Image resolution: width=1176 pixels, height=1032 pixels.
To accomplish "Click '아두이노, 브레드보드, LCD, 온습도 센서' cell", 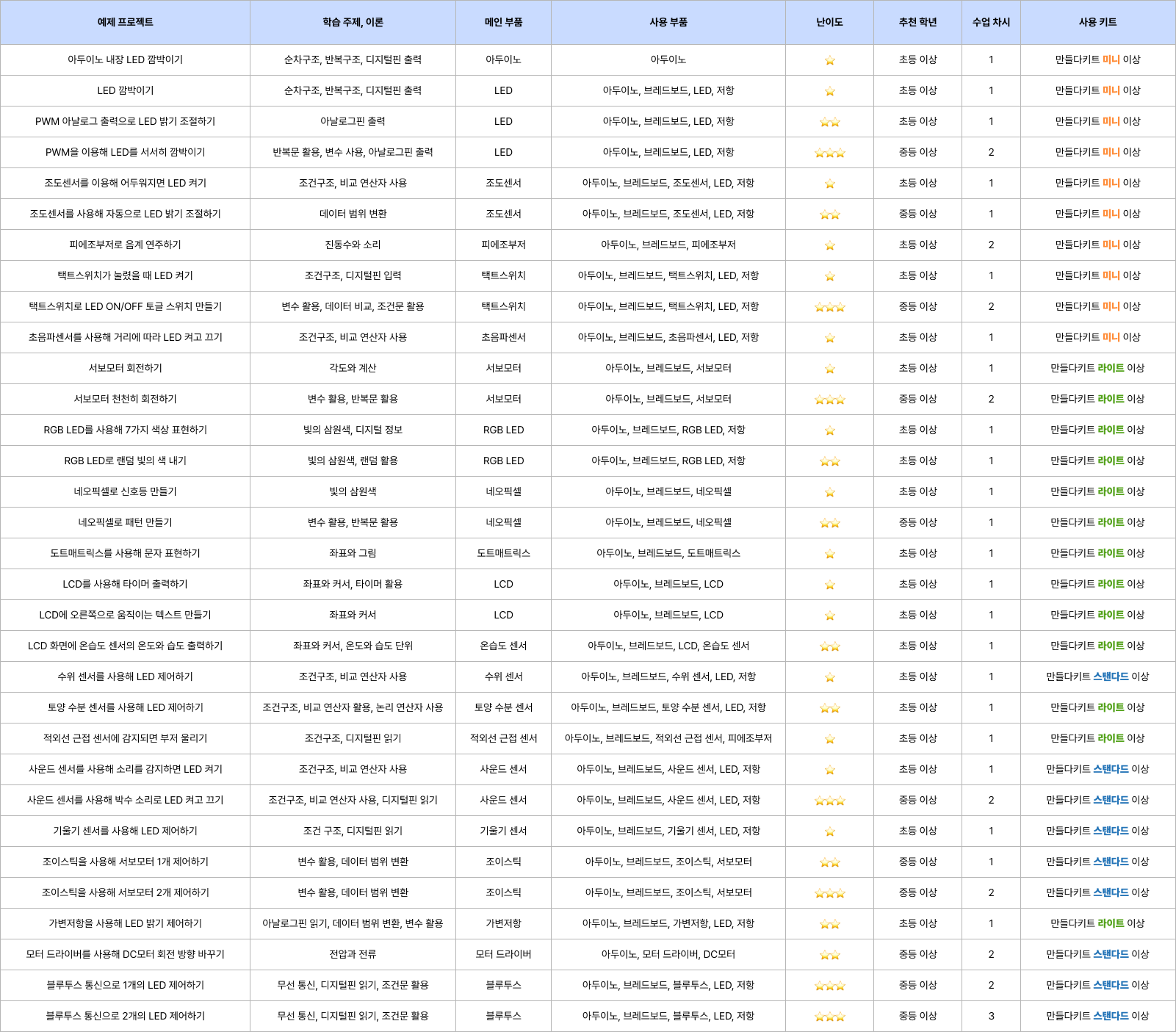I will [668, 646].
